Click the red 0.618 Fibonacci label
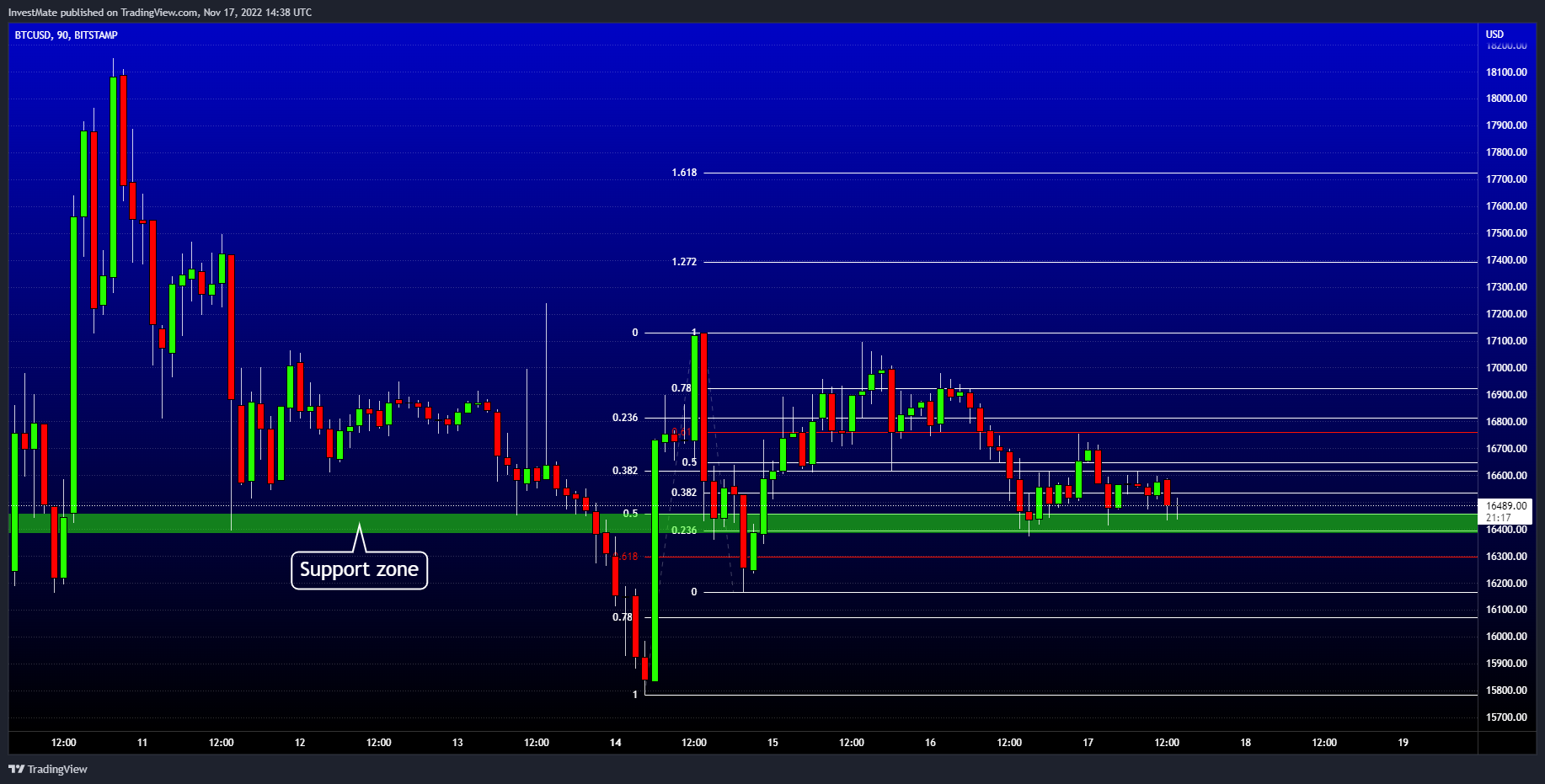The width and height of the screenshot is (1545, 784). 628,557
